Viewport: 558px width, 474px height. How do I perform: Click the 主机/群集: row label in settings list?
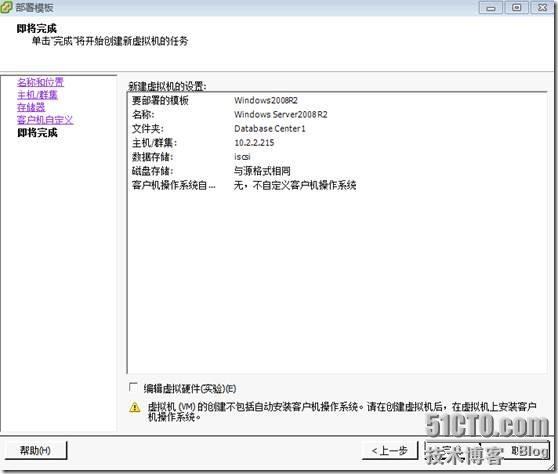point(154,143)
